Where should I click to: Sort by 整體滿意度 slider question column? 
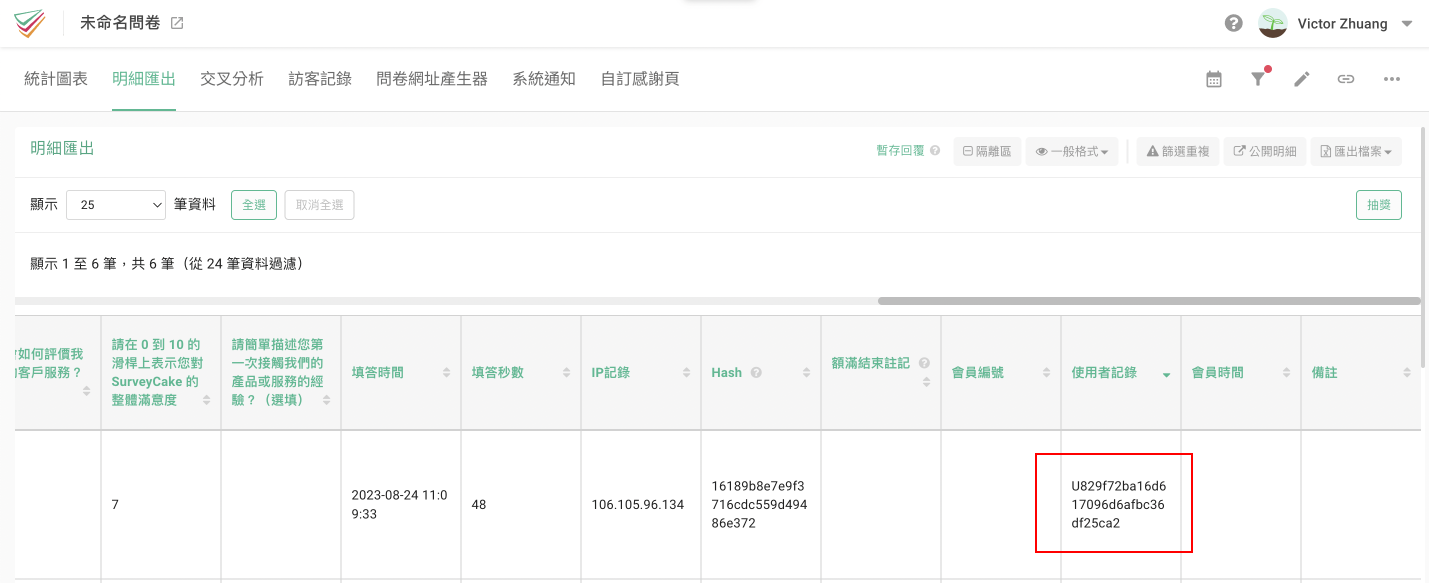(x=160, y=372)
